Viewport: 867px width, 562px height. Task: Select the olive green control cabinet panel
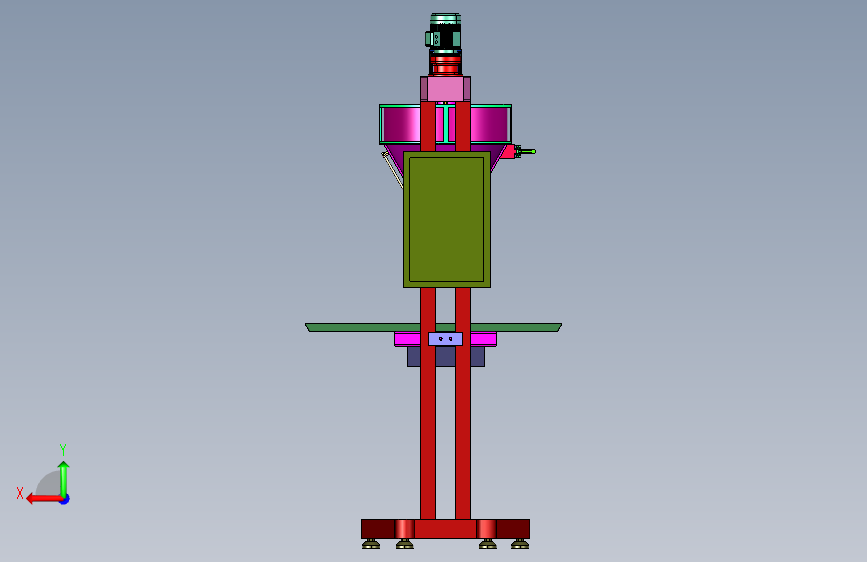[x=447, y=220]
